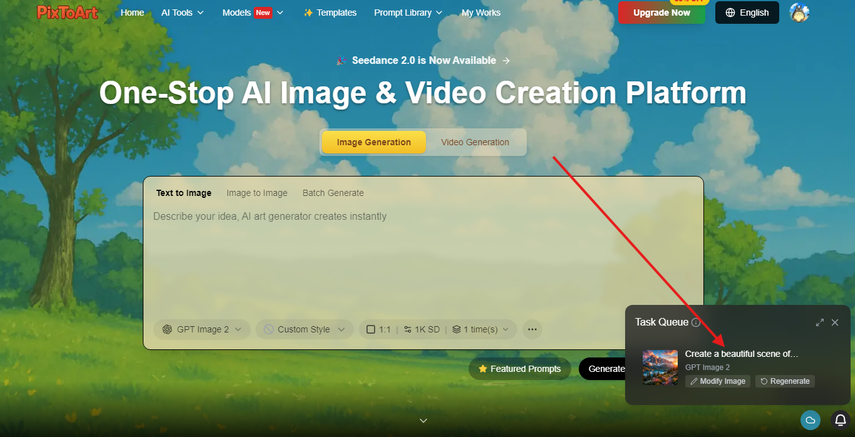Focus the prompt description text area
This screenshot has height=437, width=855.
point(423,259)
